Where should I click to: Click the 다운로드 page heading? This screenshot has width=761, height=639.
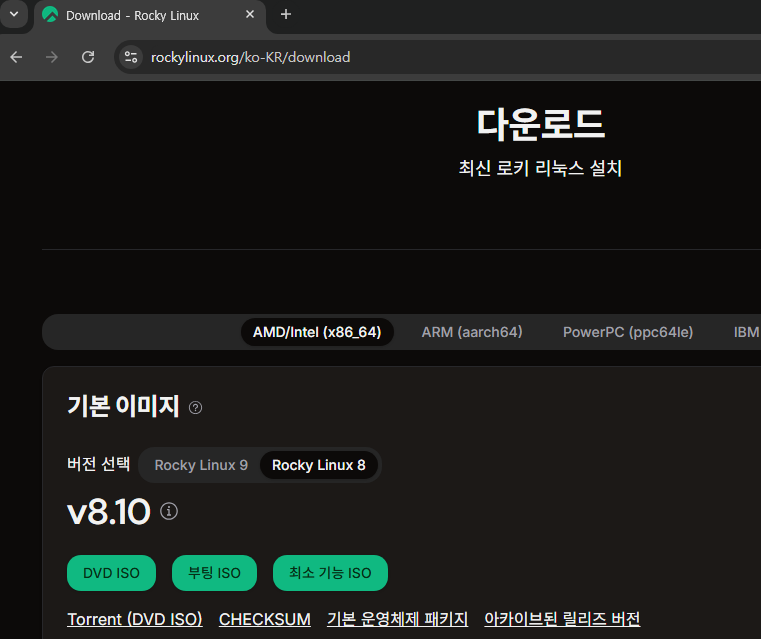click(x=541, y=124)
